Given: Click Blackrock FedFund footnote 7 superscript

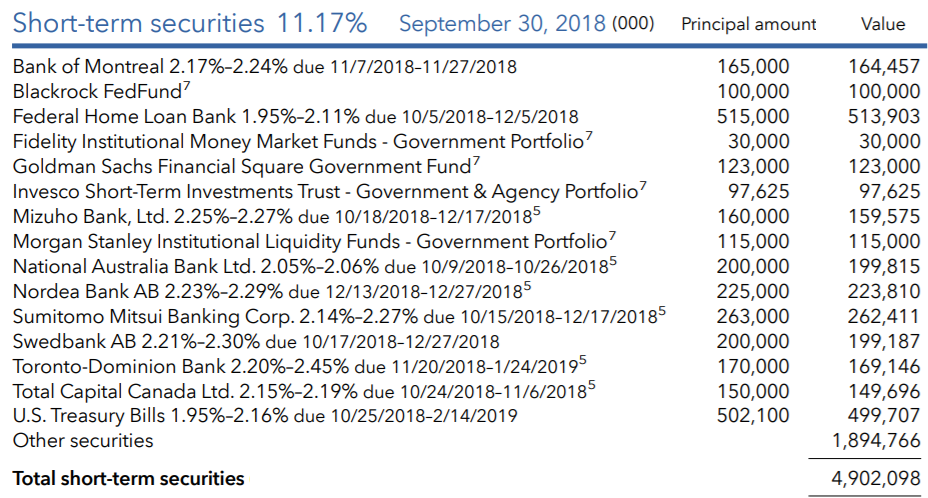Looking at the screenshot, I should (186, 86).
